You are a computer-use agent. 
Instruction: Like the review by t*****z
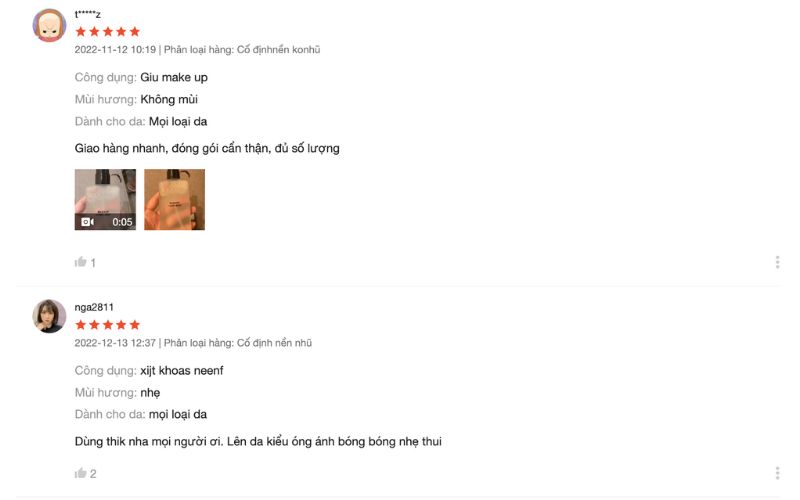81,262
